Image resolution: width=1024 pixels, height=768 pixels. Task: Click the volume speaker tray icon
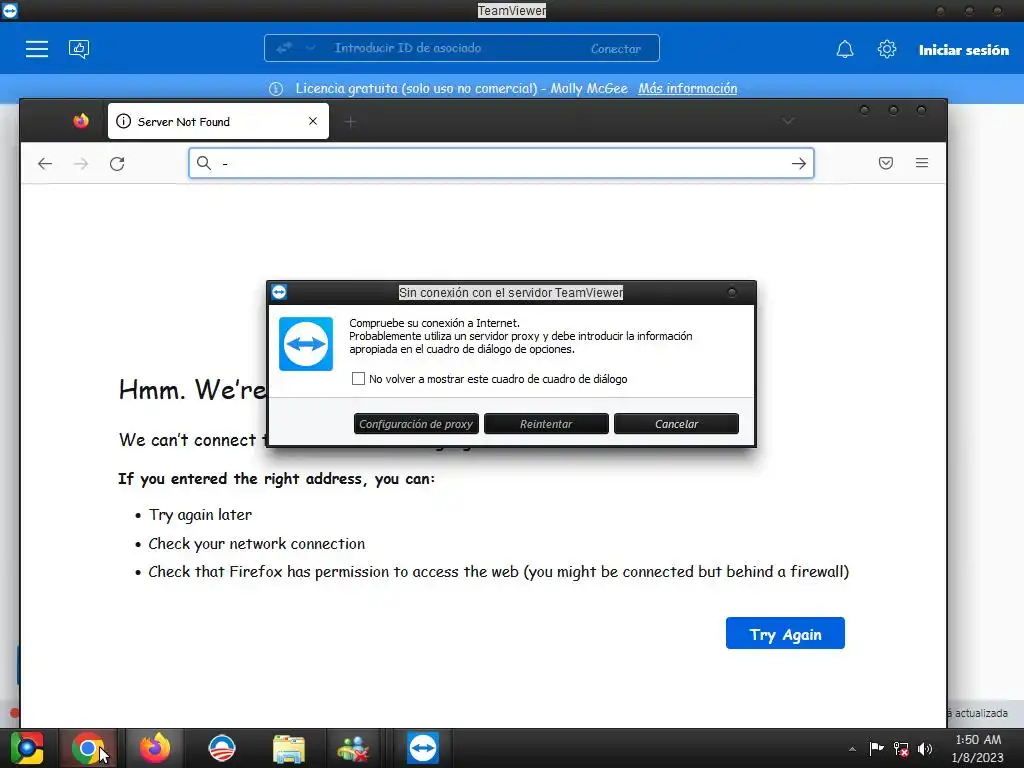925,749
